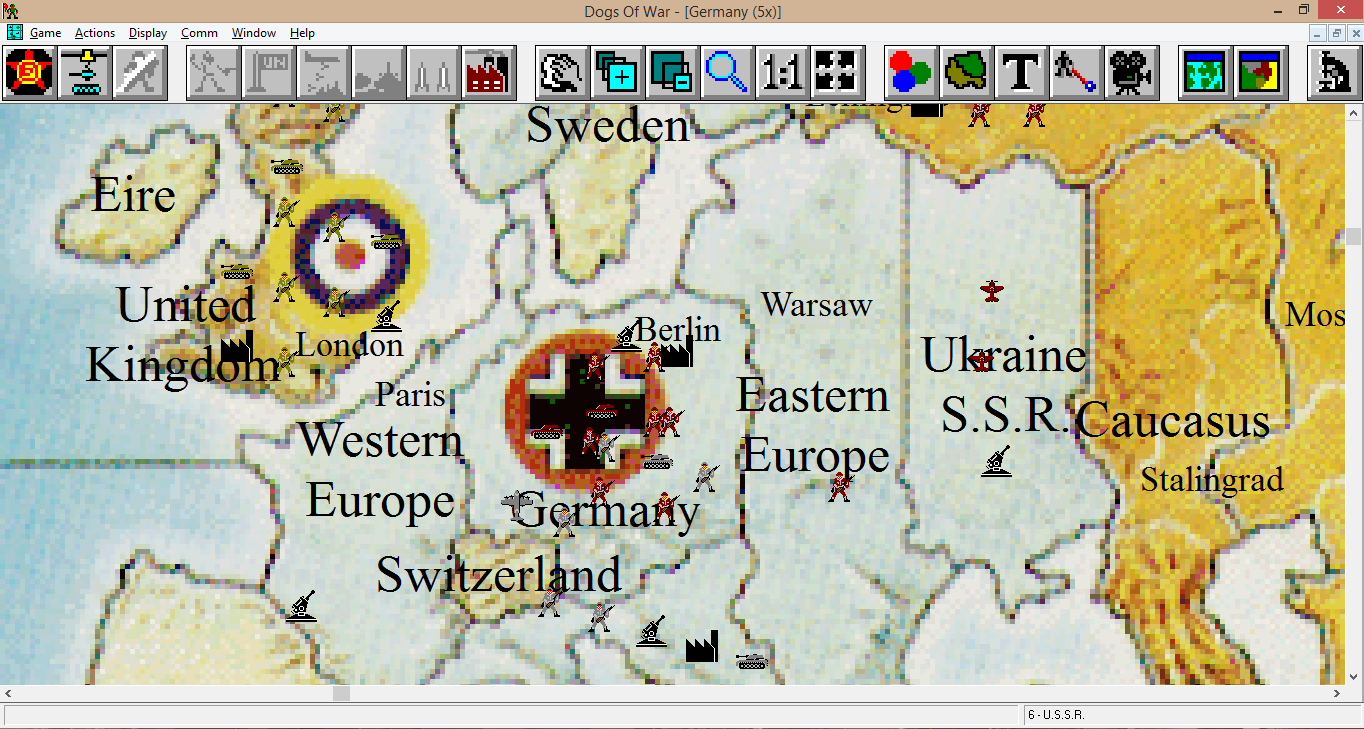Click the Caucasus map label

1173,420
